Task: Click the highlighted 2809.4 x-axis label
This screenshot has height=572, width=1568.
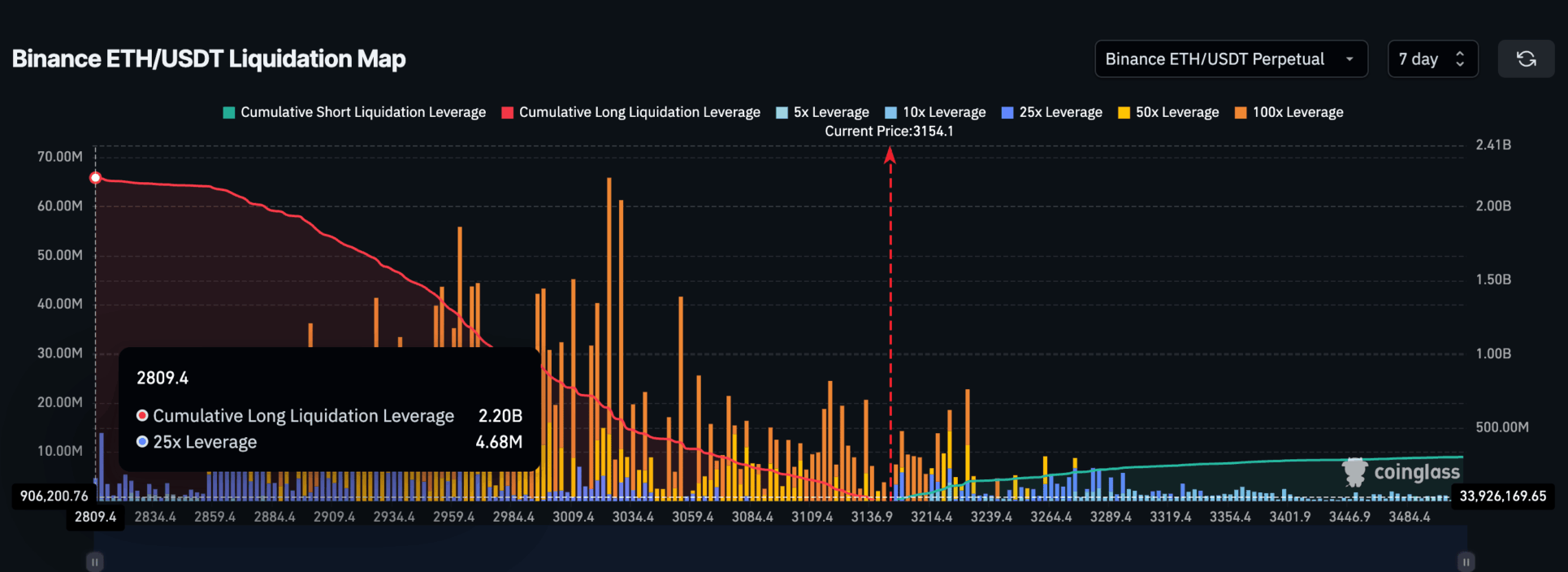Action: pyautogui.click(x=96, y=518)
